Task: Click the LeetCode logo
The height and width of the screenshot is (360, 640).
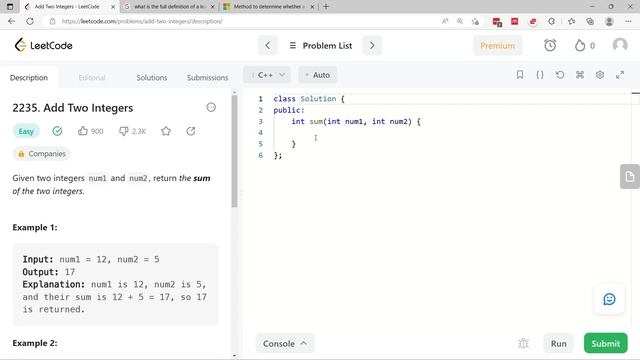Action: click(43, 45)
